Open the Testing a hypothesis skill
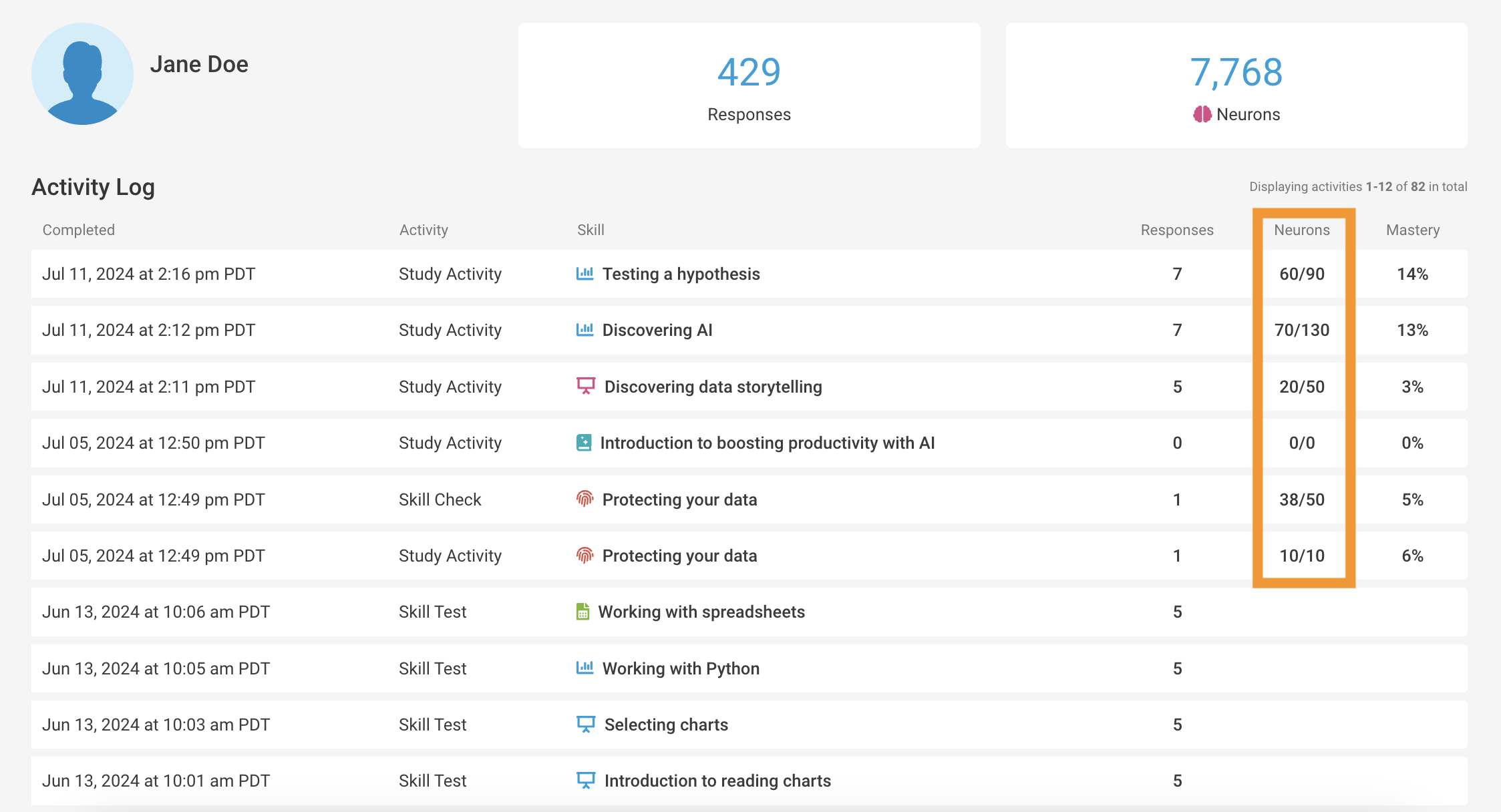 (x=681, y=273)
